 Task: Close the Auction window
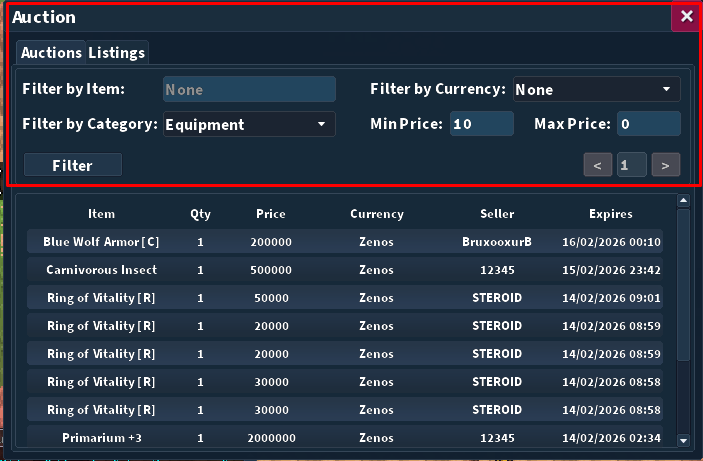coord(686,16)
